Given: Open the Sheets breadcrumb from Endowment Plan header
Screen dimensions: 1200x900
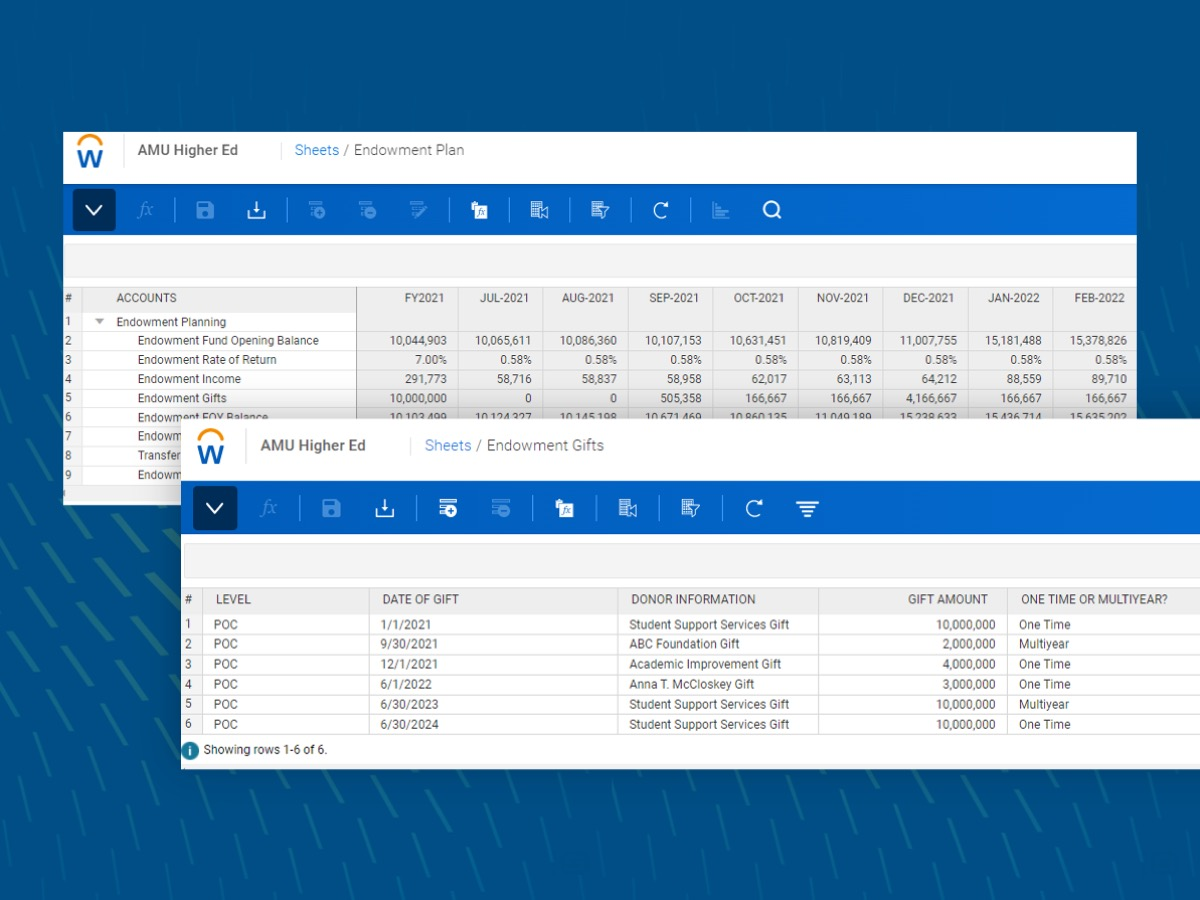Looking at the screenshot, I should tap(316, 149).
